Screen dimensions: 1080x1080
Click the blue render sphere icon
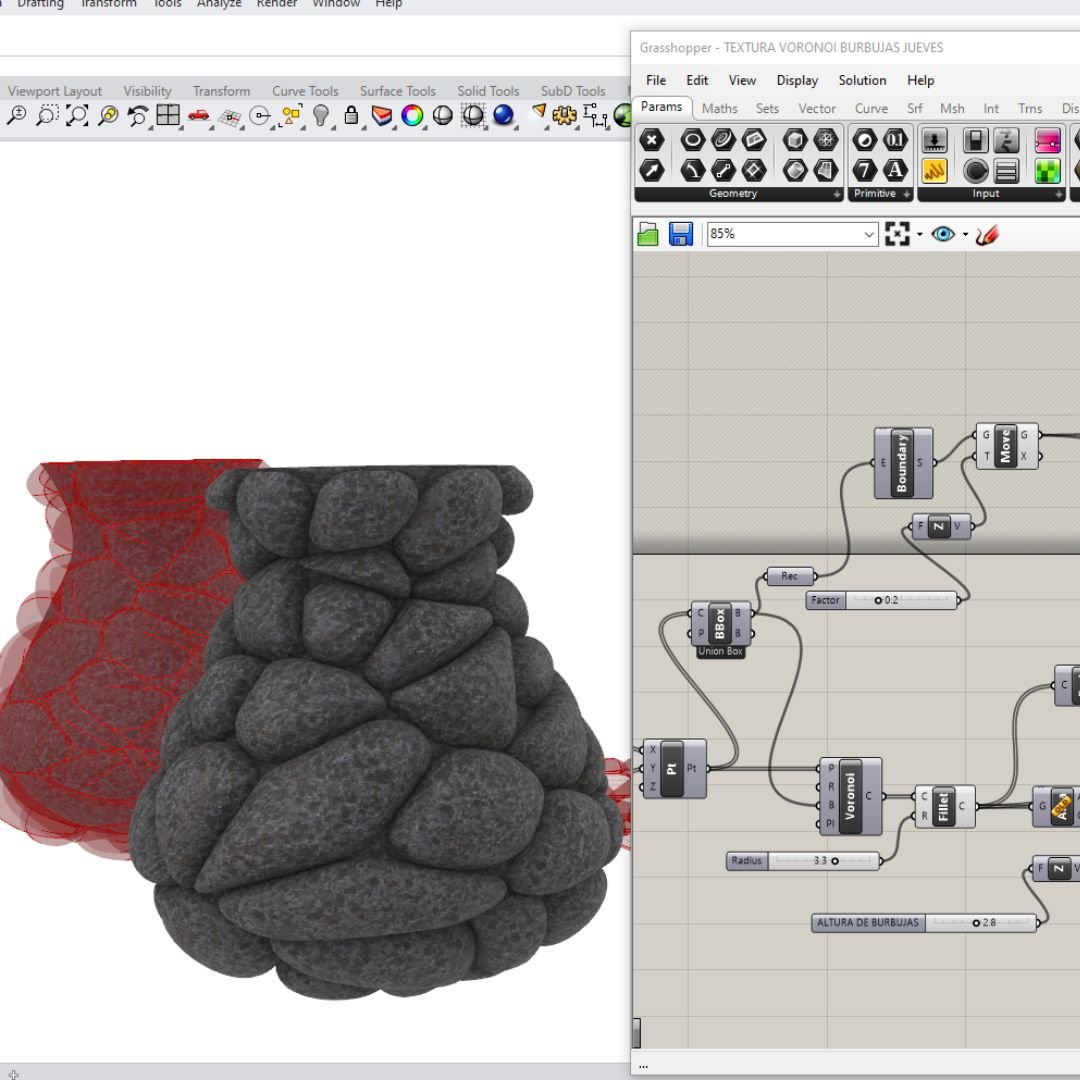pos(503,115)
